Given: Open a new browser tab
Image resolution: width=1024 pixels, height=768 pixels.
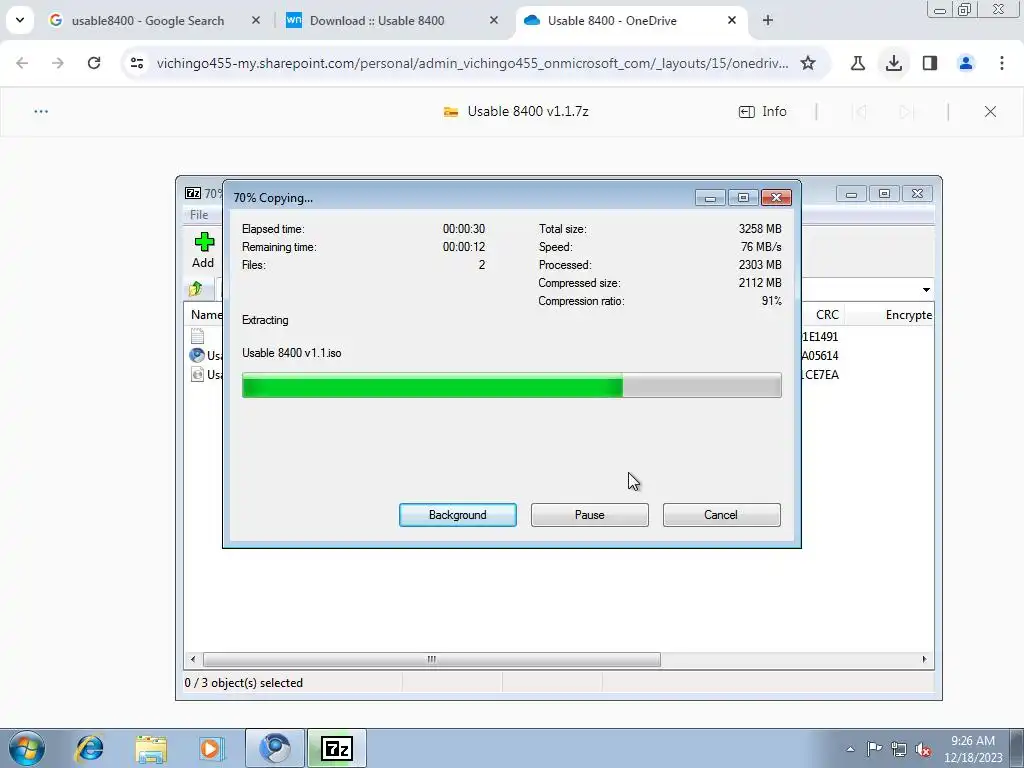Looking at the screenshot, I should click(x=768, y=20).
